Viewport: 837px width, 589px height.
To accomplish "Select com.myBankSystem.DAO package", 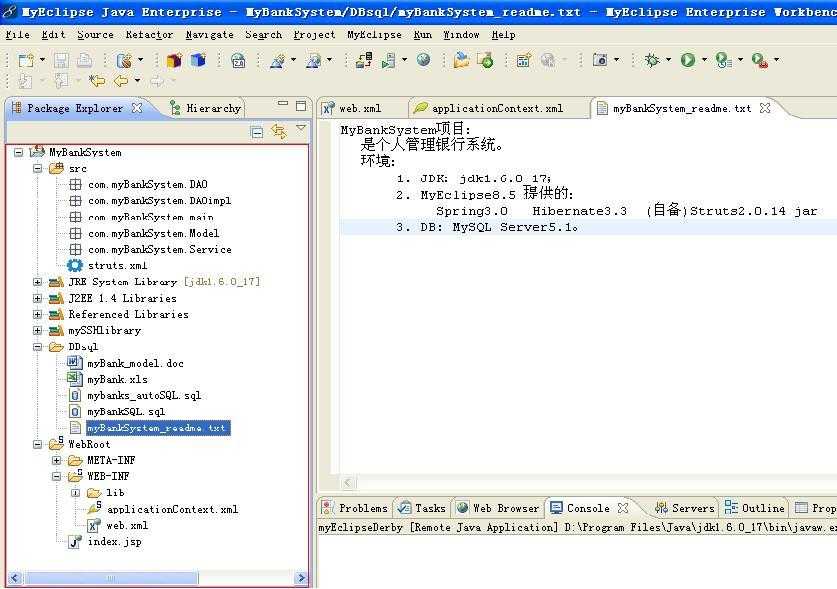I will pyautogui.click(x=148, y=185).
